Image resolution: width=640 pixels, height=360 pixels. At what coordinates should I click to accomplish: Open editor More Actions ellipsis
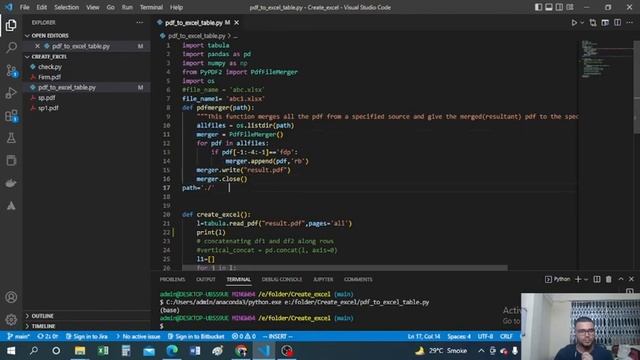click(630, 23)
